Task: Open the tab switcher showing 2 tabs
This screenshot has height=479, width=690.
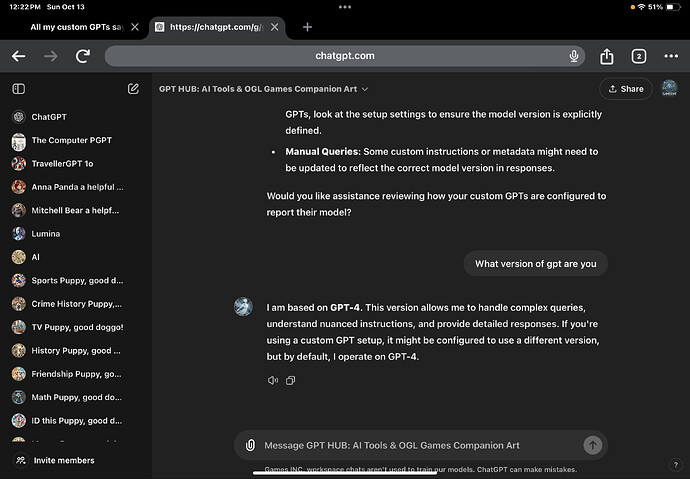Action: coord(639,56)
